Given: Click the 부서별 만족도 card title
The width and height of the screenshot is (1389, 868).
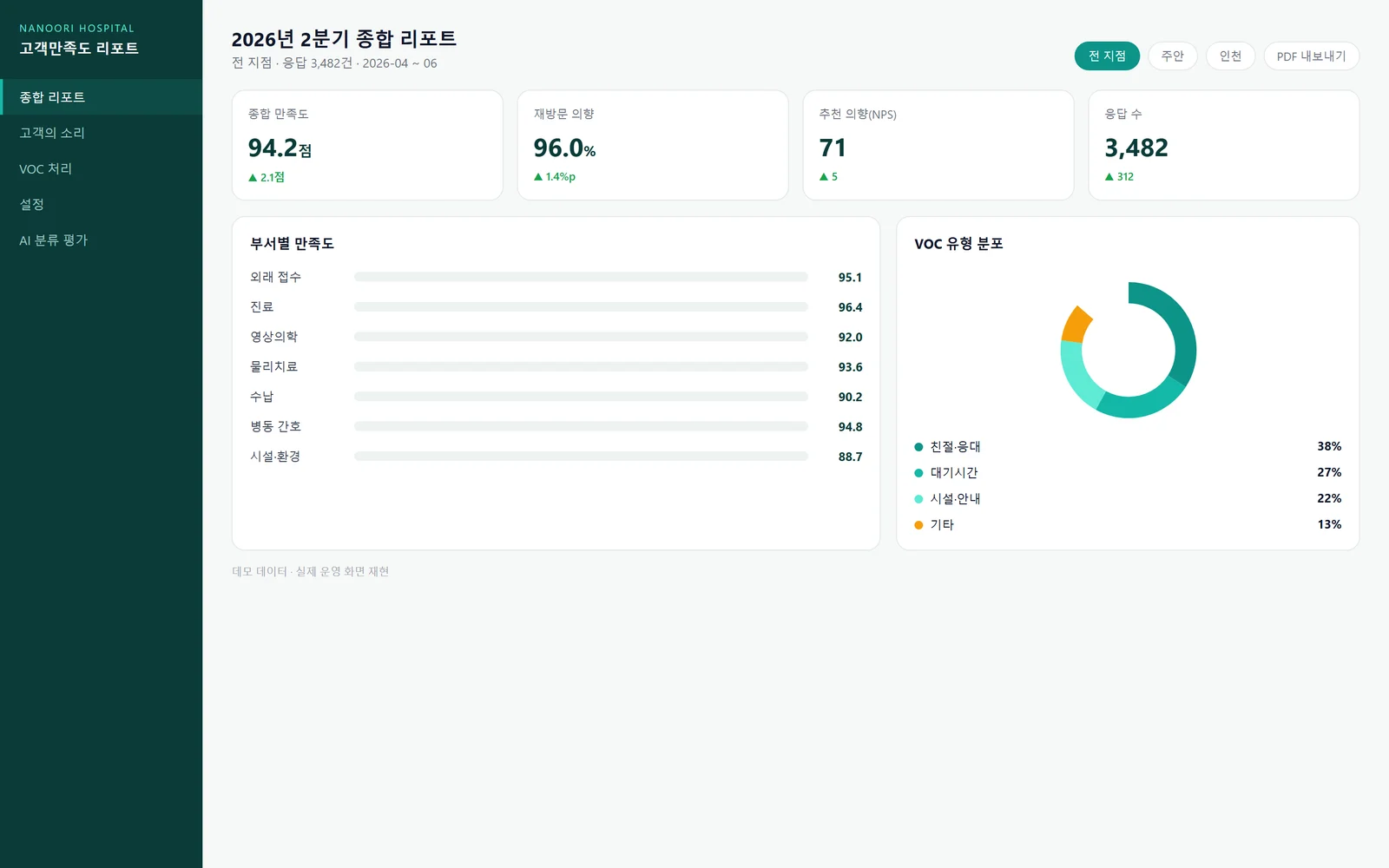Looking at the screenshot, I should (x=292, y=244).
